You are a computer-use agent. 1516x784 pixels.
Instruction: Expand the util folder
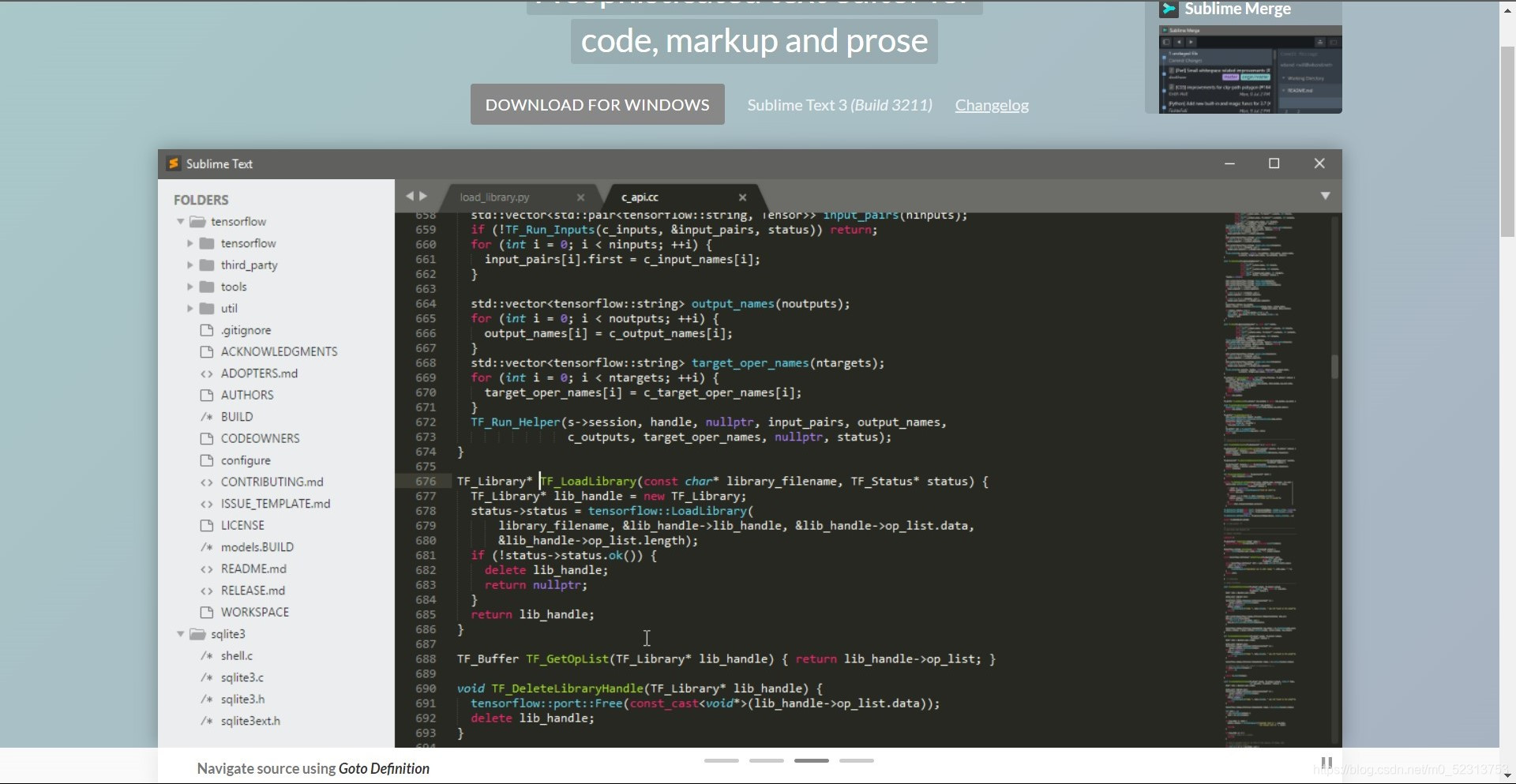point(190,308)
